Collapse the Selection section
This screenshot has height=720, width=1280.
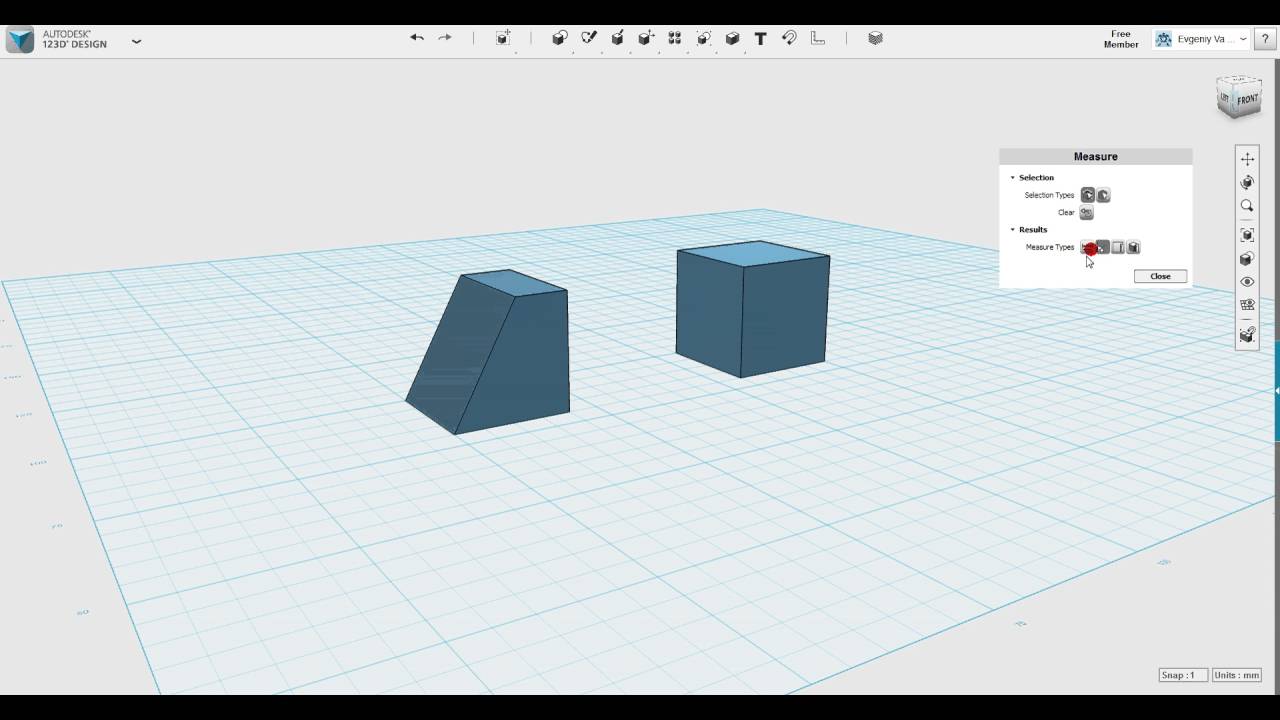point(1012,178)
